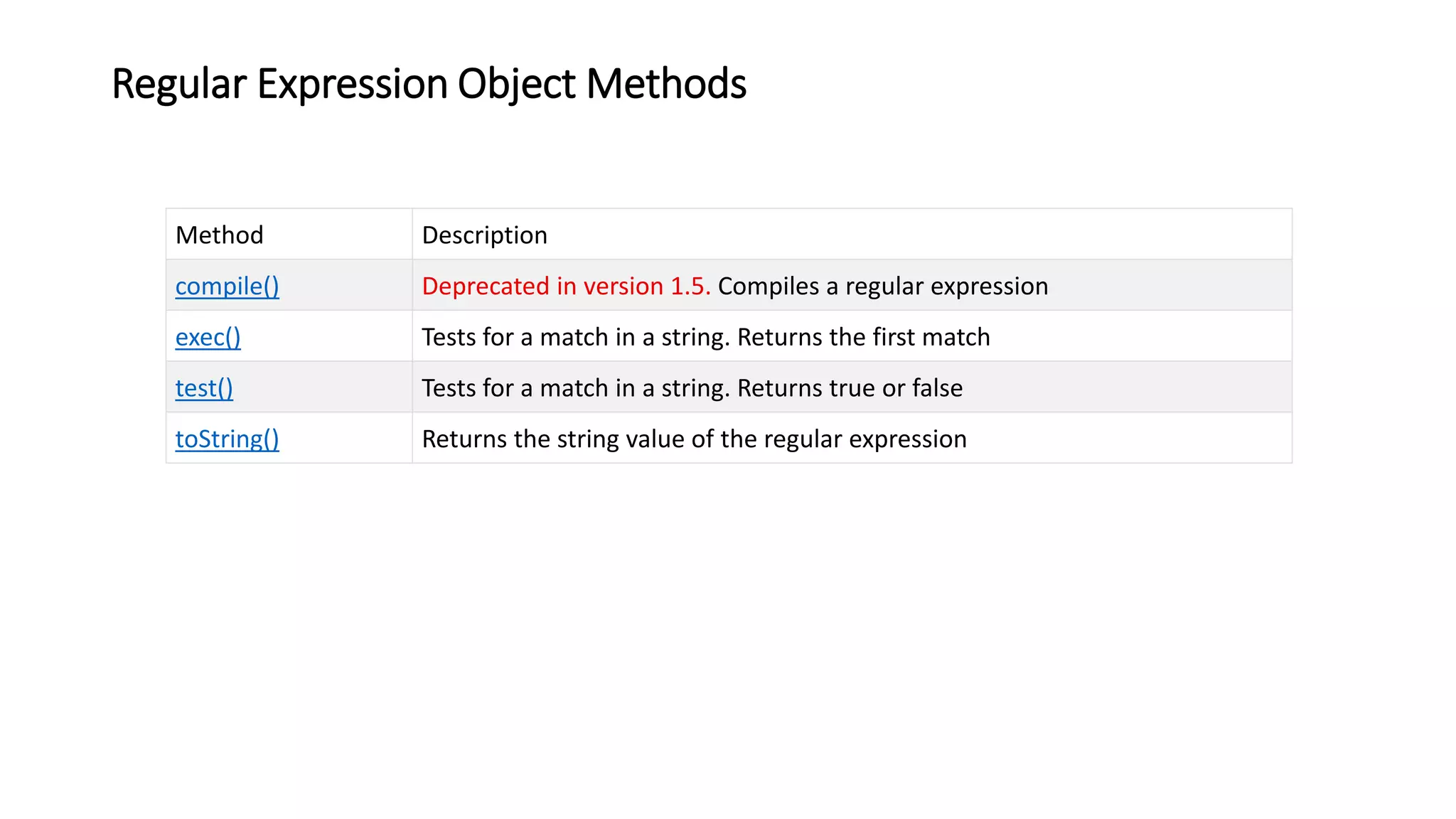Image resolution: width=1456 pixels, height=819 pixels.
Task: Select the toString() description about string value
Action: point(693,439)
